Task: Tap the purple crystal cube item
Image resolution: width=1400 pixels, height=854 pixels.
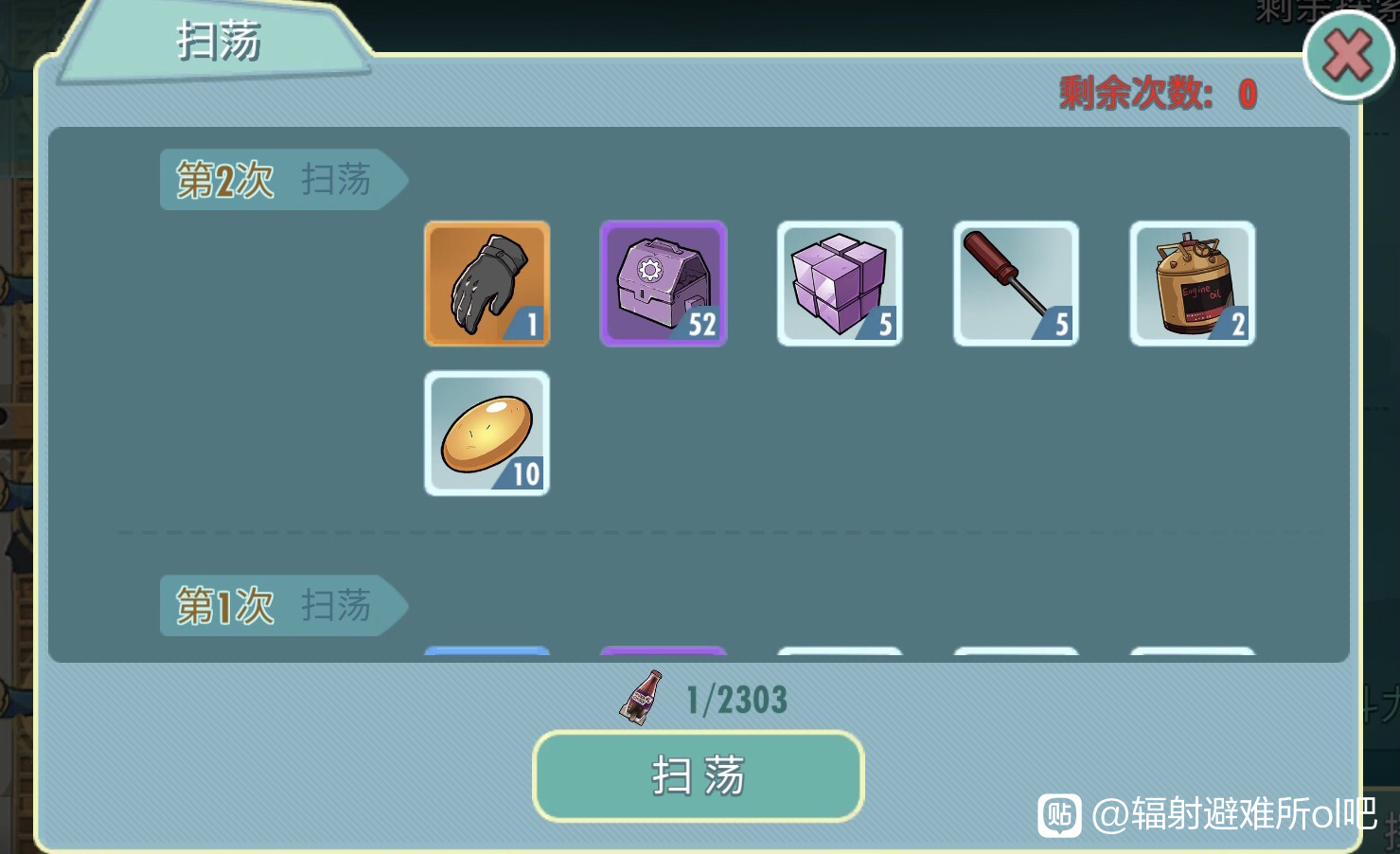Action: 840,283
